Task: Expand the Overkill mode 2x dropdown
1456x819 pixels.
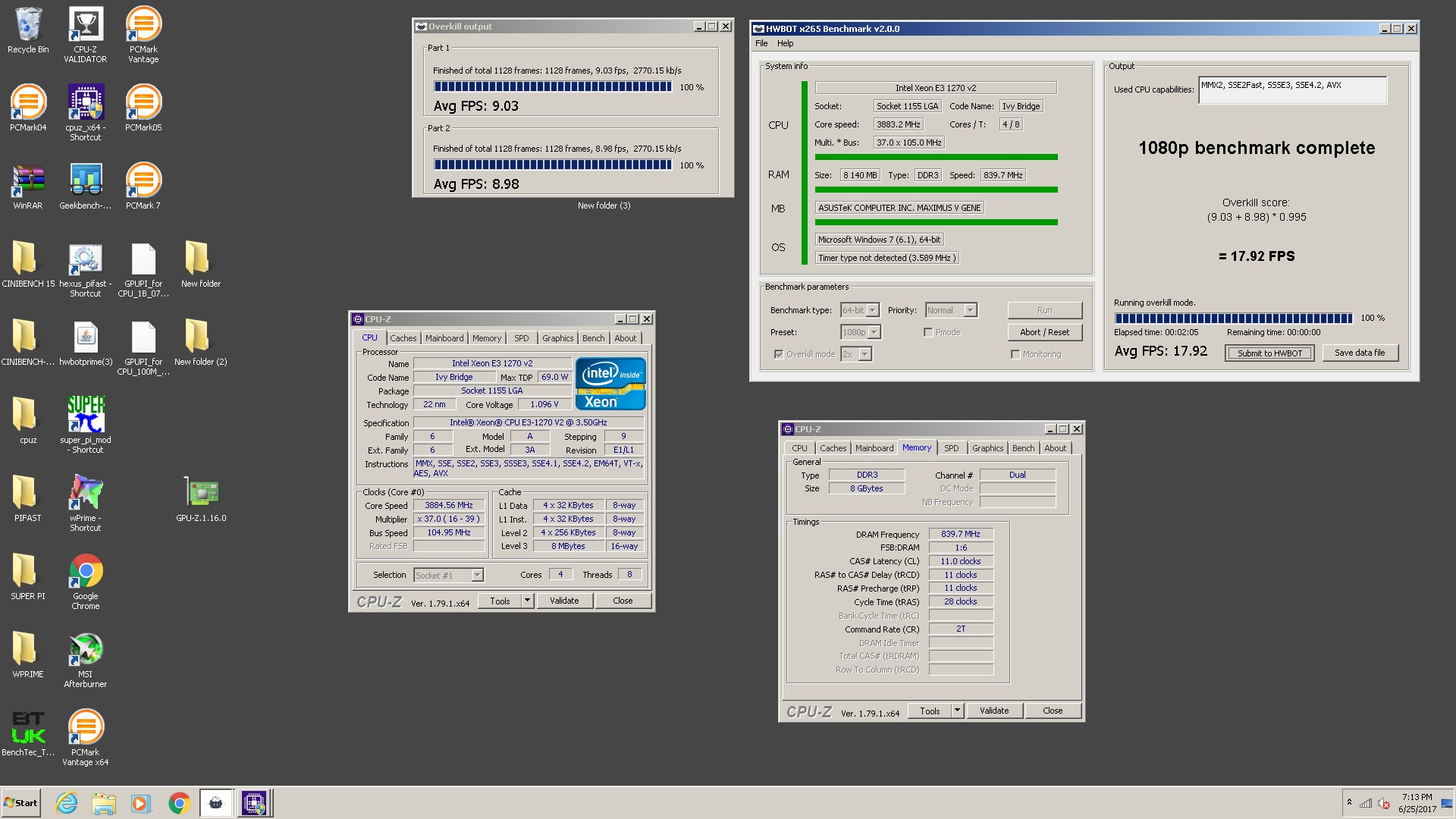Action: (x=865, y=354)
